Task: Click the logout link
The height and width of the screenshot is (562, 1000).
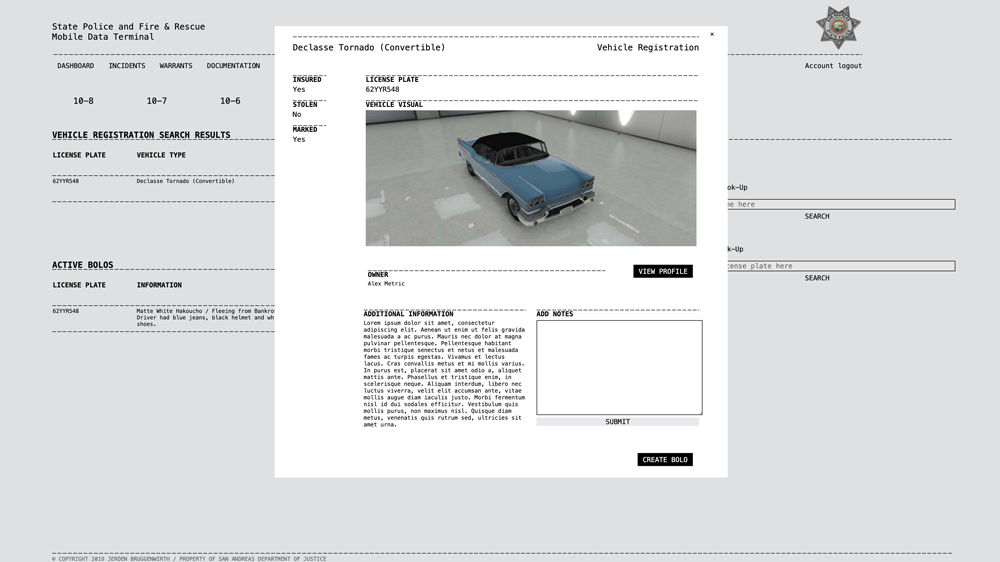Action: [x=850, y=66]
